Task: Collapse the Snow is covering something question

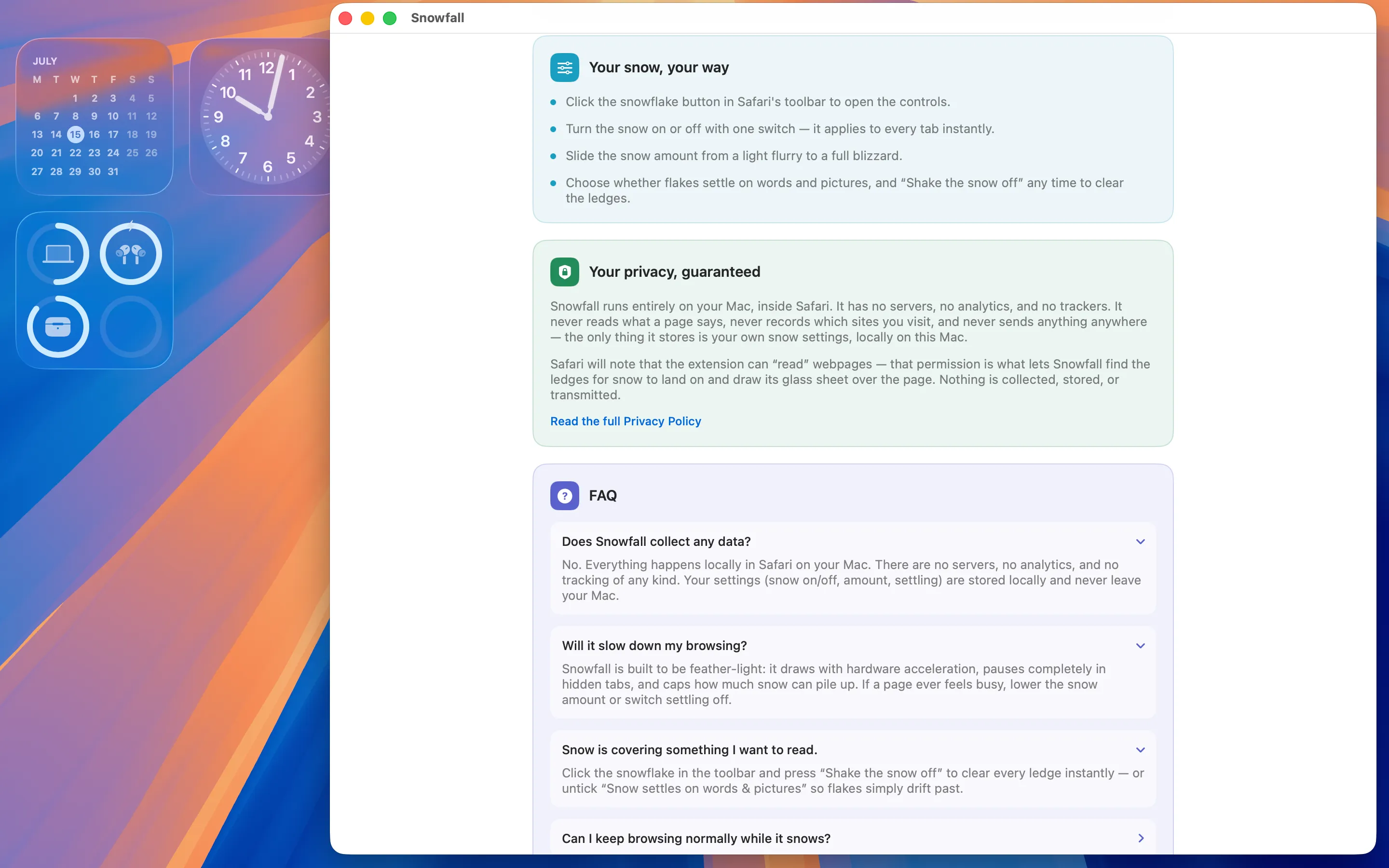Action: (1141, 750)
